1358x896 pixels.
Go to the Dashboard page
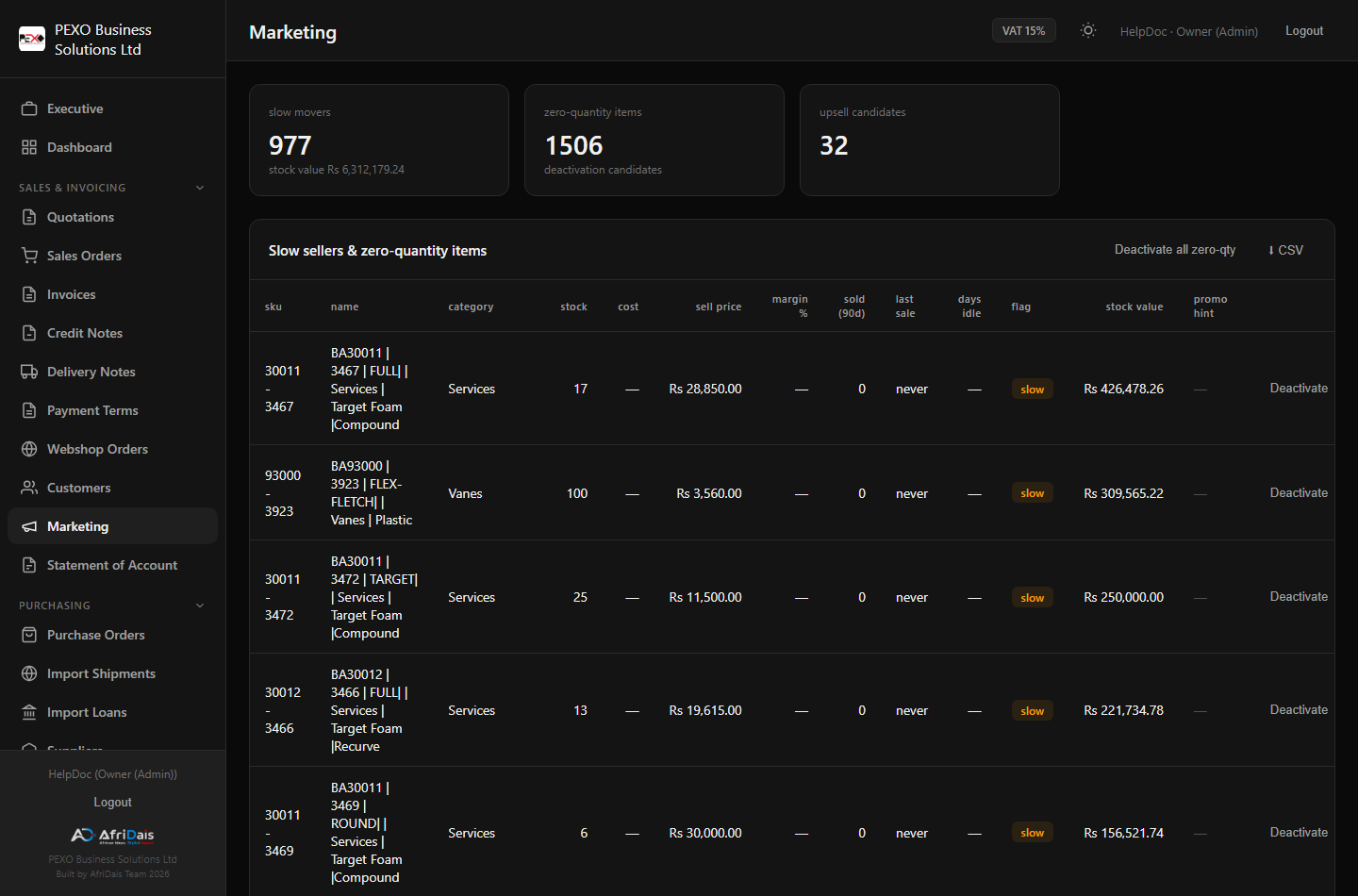[112, 147]
